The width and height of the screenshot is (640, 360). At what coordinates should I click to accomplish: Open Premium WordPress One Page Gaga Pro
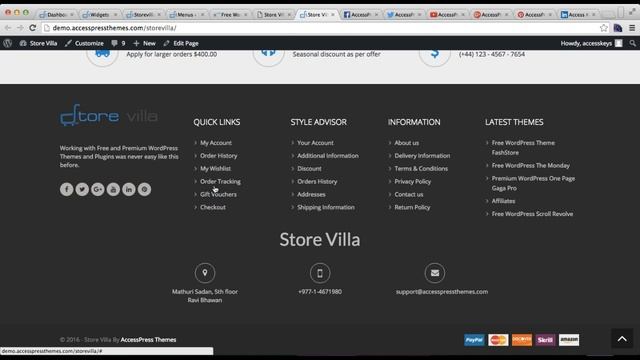coord(533,183)
